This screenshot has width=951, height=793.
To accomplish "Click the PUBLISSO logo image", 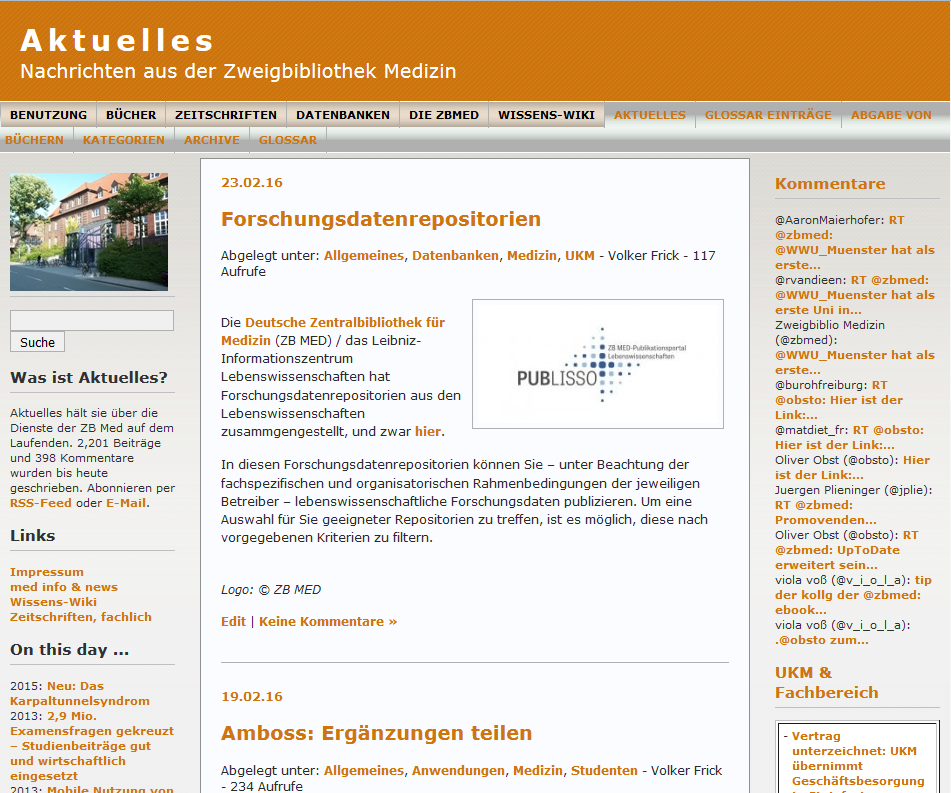I will (x=597, y=364).
